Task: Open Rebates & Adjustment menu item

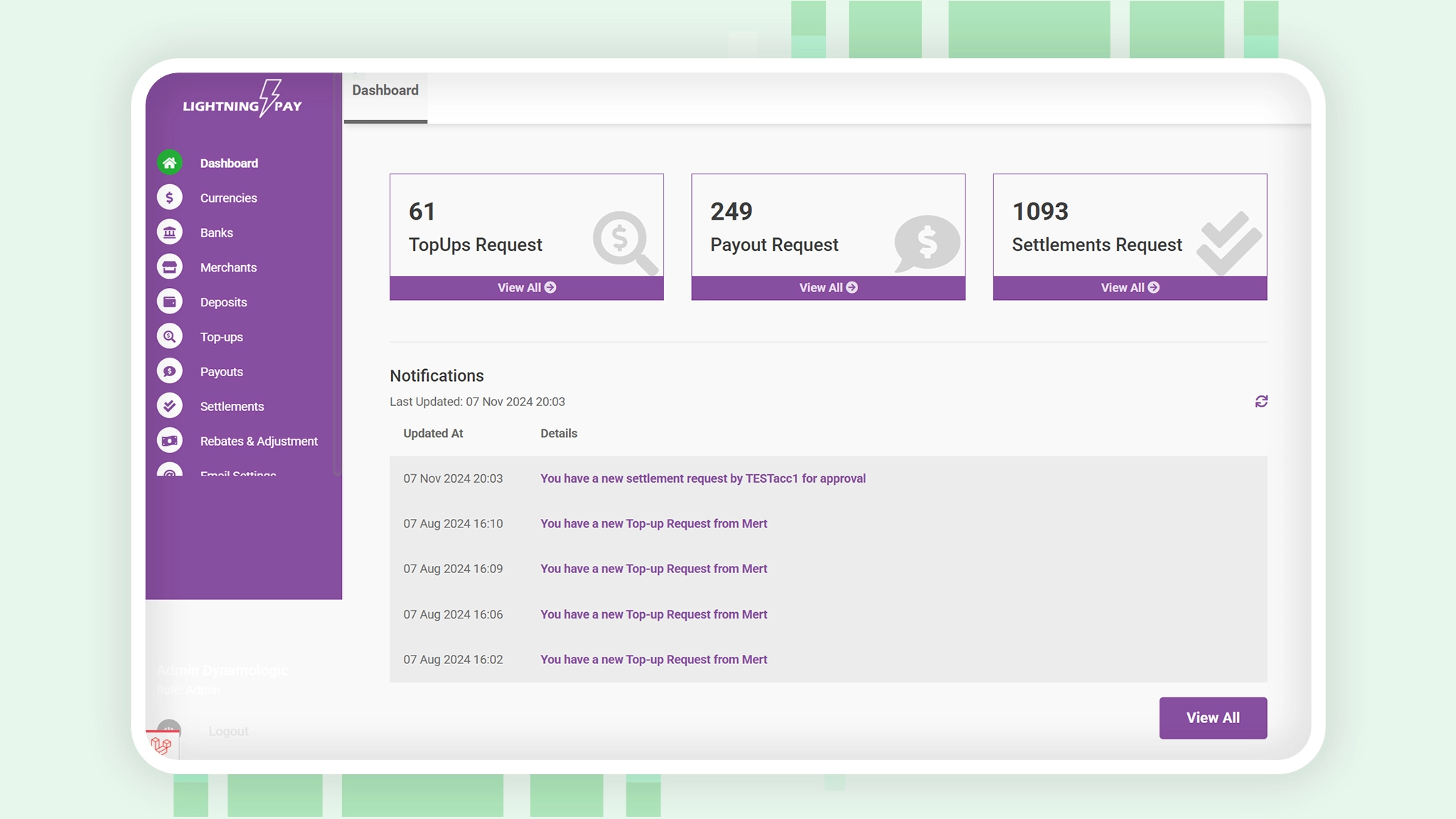Action: pos(259,441)
